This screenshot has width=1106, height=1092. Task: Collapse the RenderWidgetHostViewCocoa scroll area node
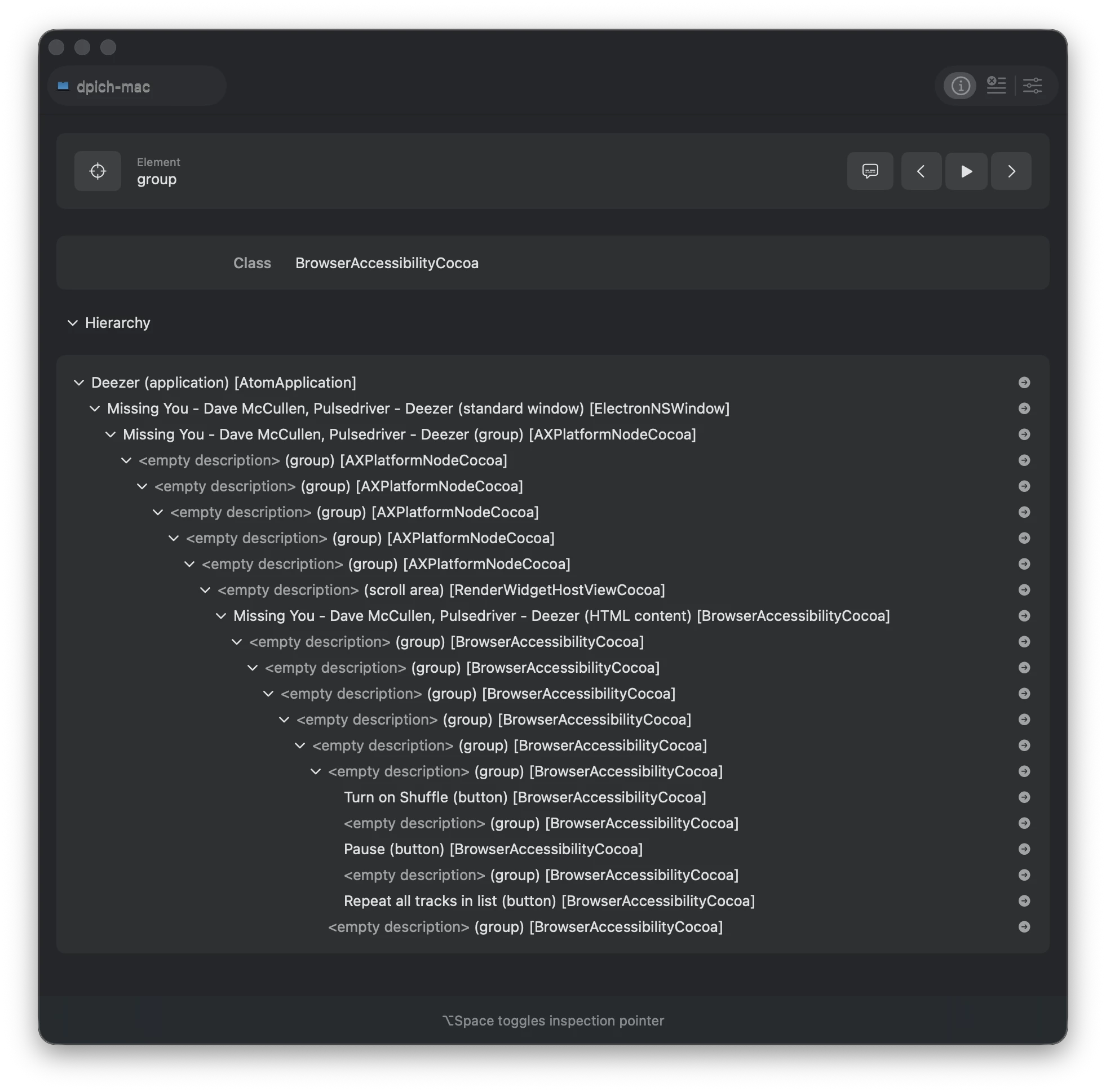pos(205,590)
